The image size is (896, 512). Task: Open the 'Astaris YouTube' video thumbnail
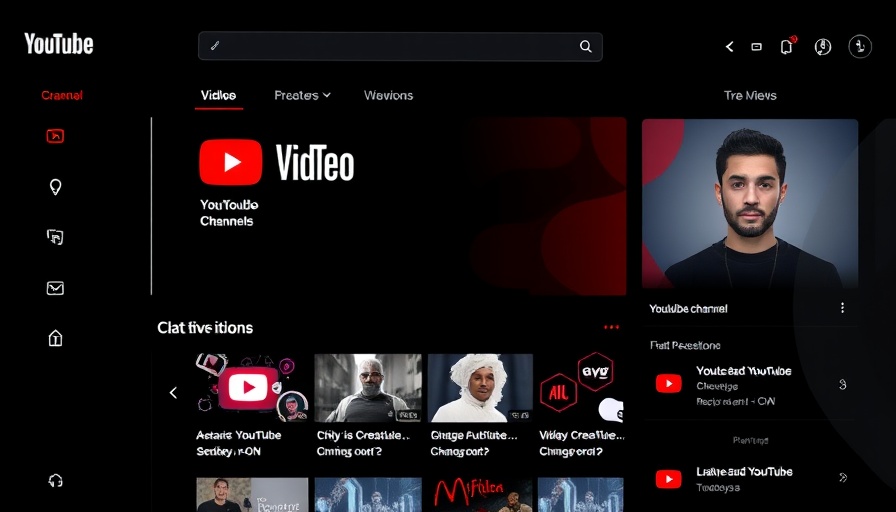point(252,387)
